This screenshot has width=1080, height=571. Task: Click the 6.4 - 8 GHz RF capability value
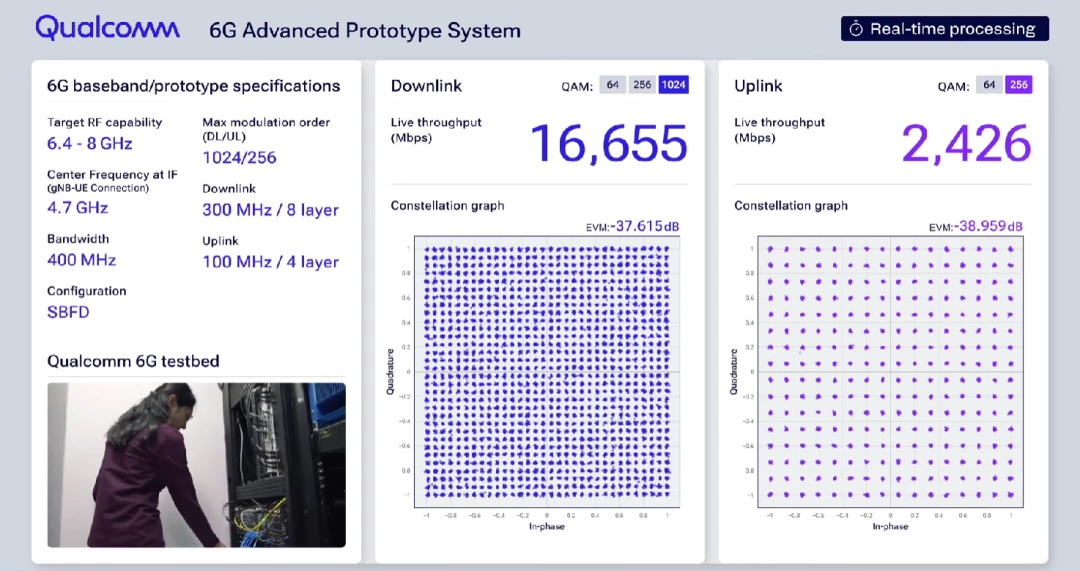click(90, 143)
